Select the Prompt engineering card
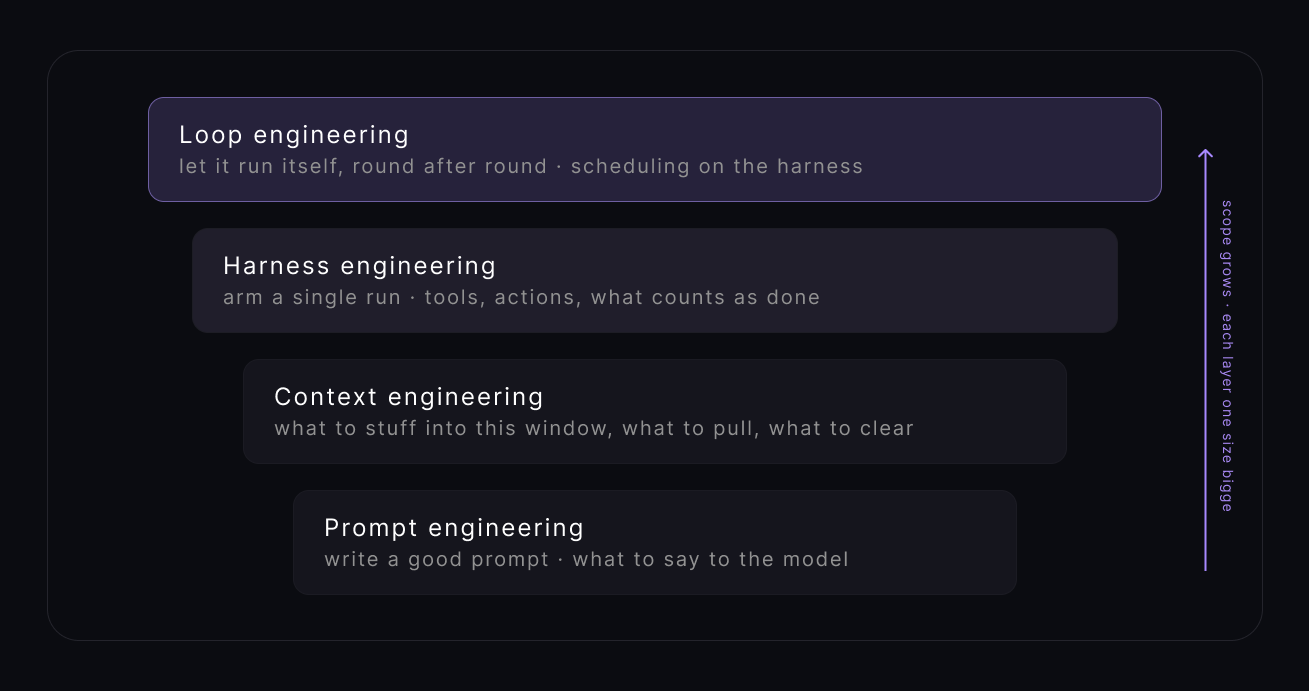The width and height of the screenshot is (1309, 691). [x=655, y=543]
